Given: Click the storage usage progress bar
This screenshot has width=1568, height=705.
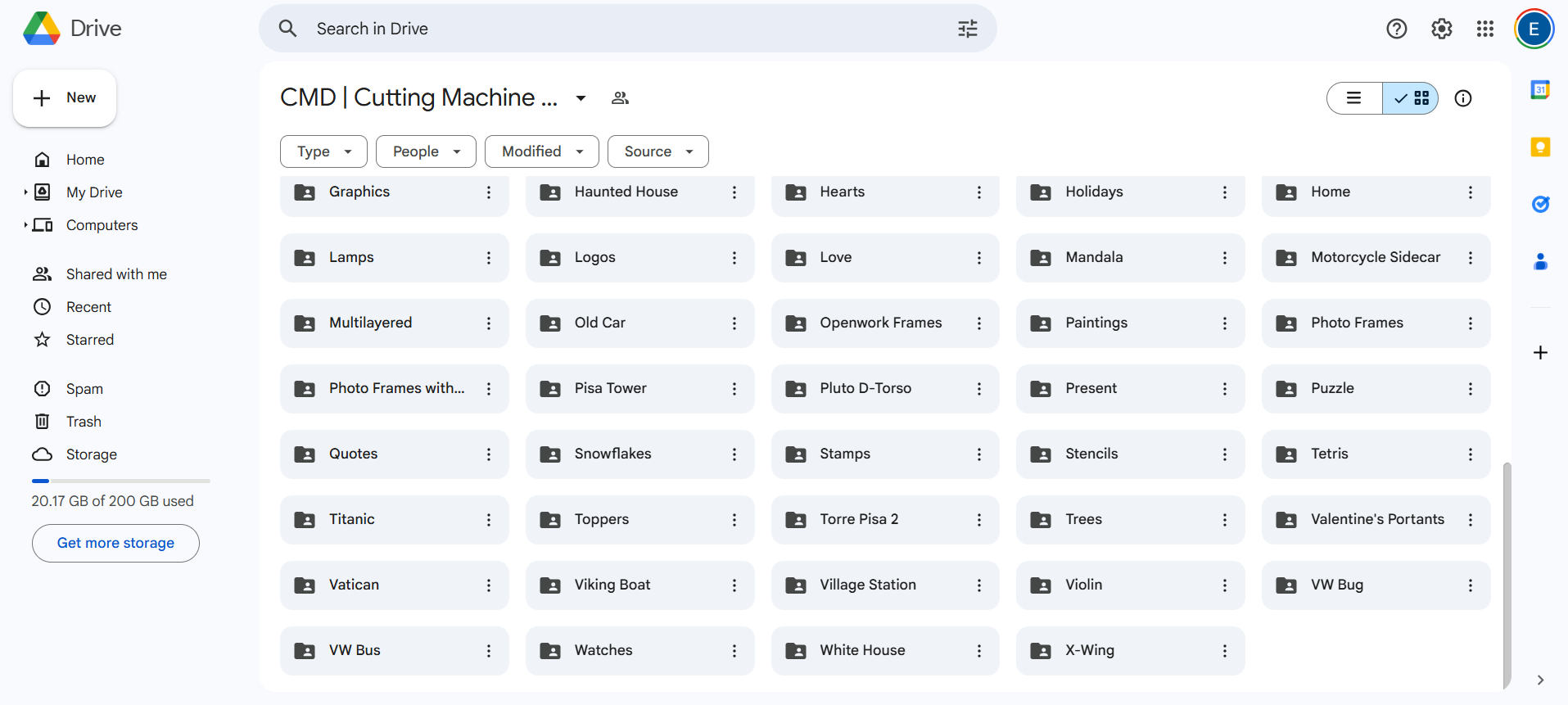Looking at the screenshot, I should 121,481.
